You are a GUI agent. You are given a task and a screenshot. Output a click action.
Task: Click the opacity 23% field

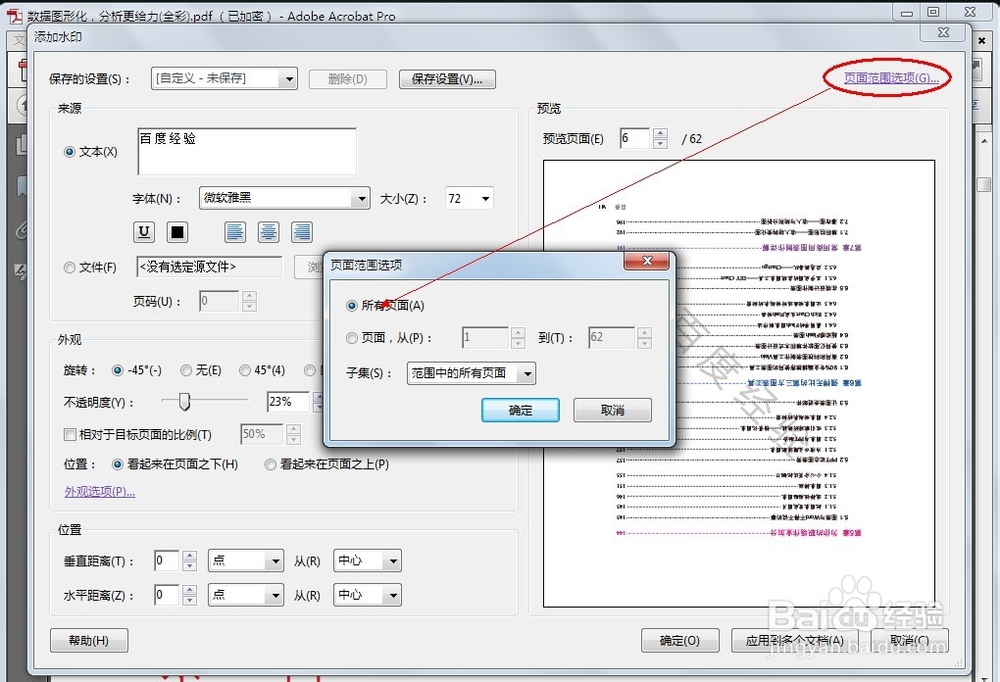coord(288,402)
